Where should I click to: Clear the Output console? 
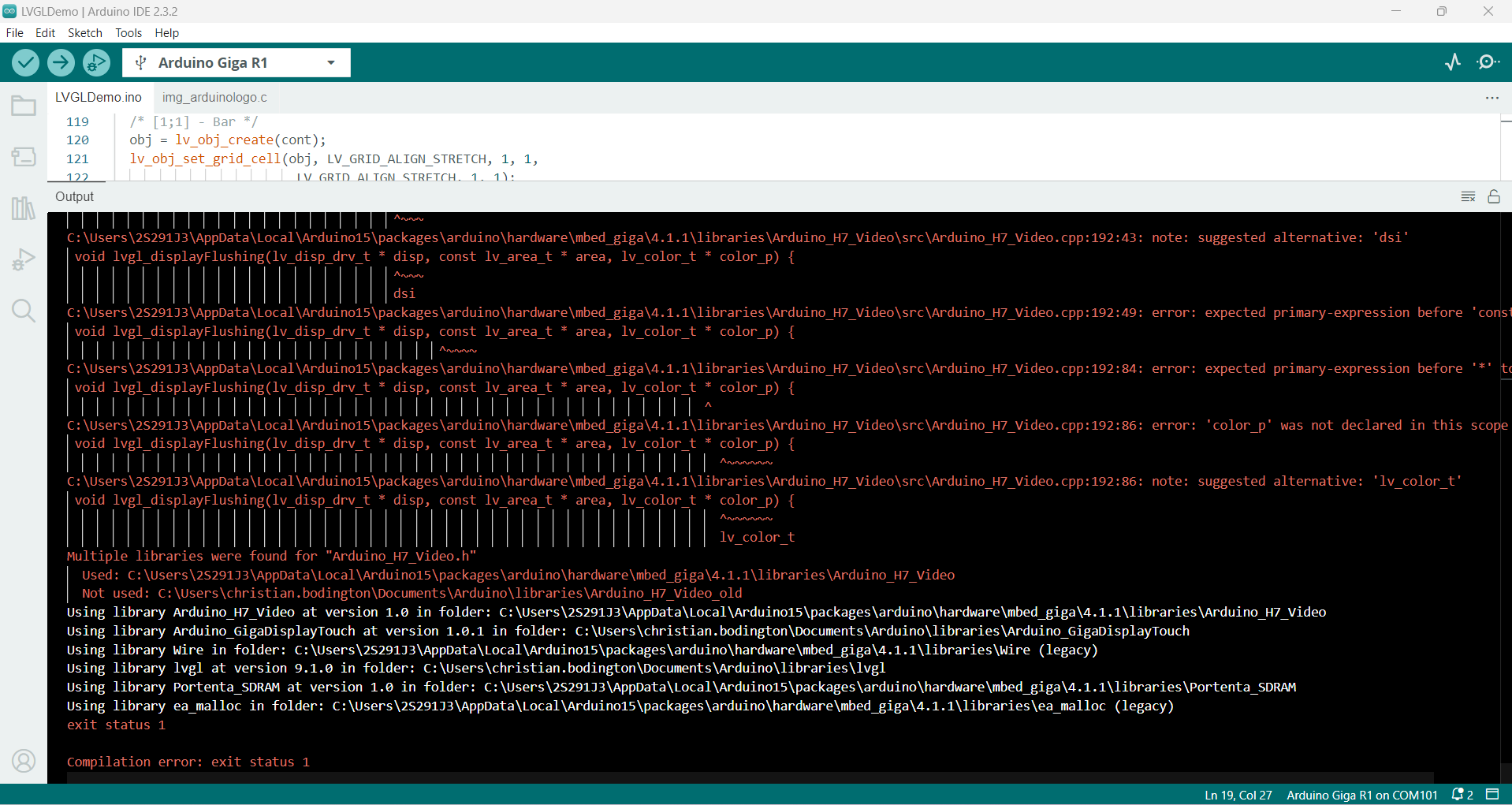click(1468, 196)
